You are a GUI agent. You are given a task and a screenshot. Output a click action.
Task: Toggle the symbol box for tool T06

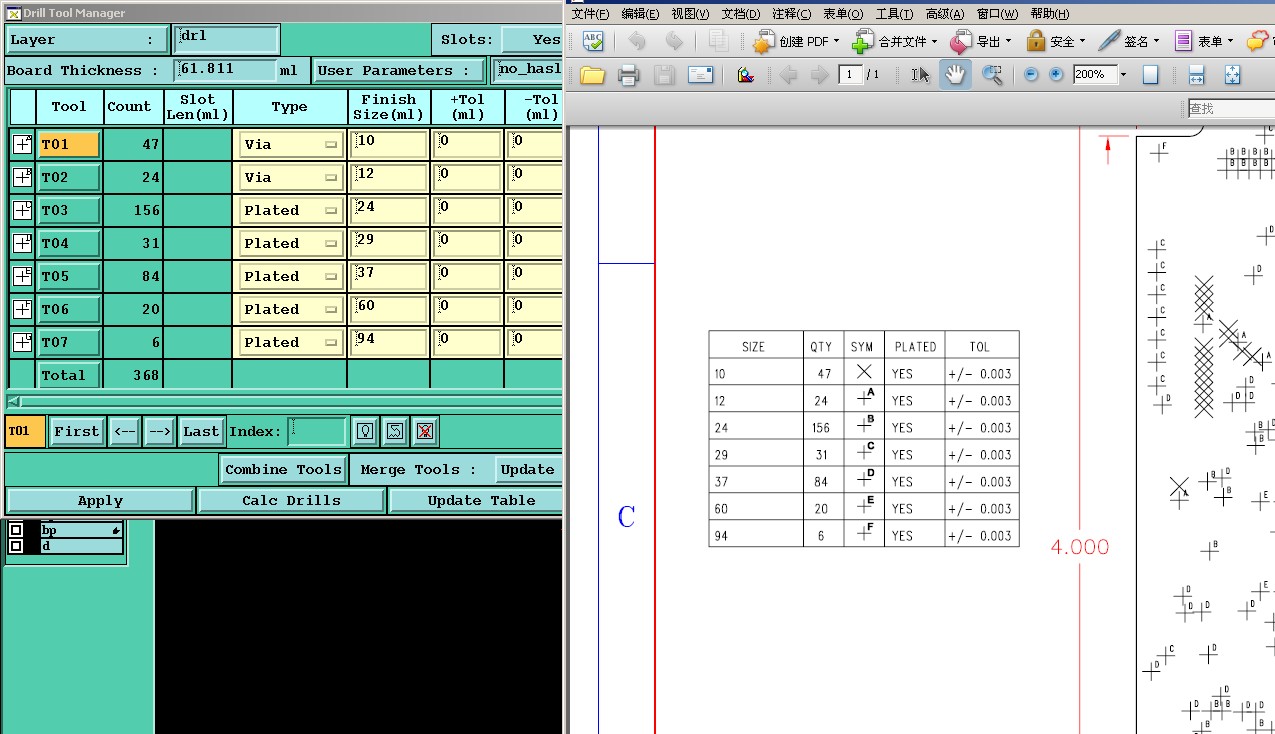point(22,309)
